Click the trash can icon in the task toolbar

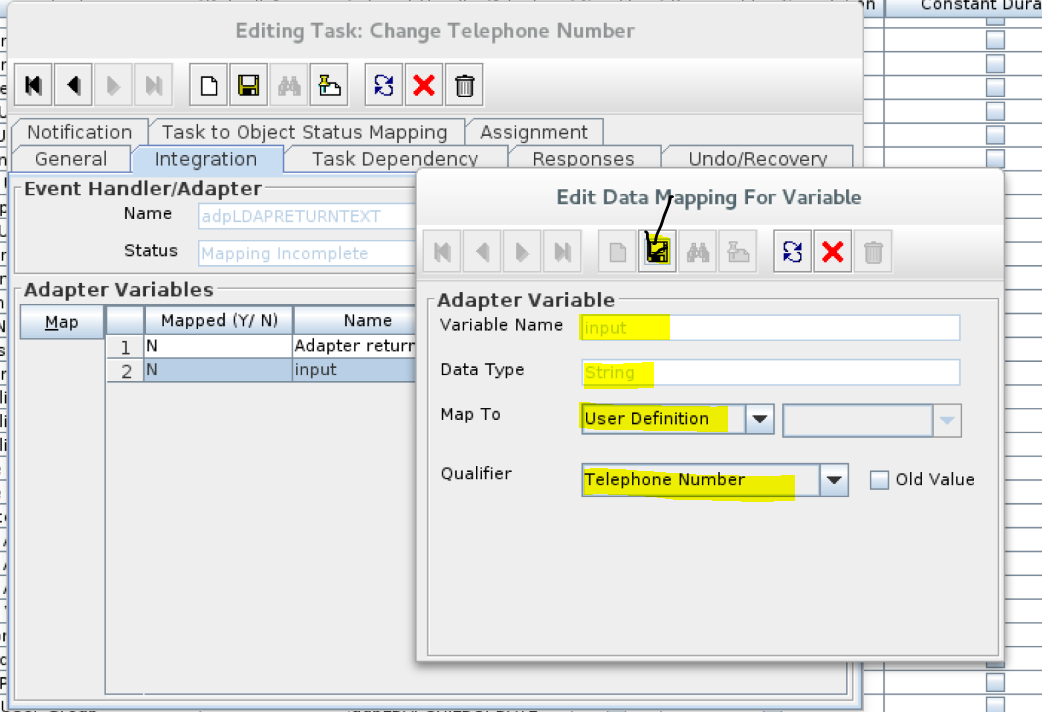(x=463, y=84)
